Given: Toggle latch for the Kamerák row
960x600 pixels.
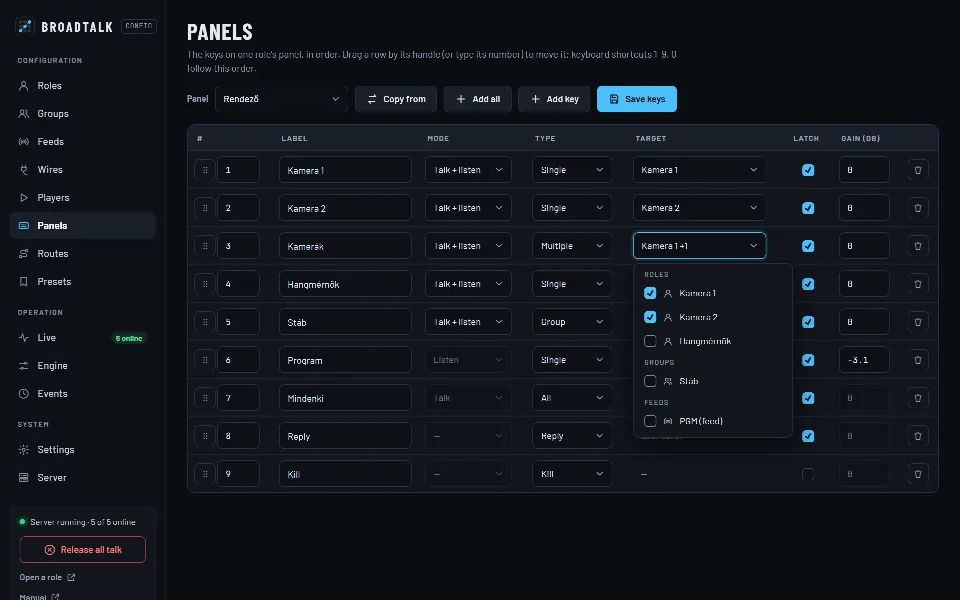Looking at the screenshot, I should [808, 246].
